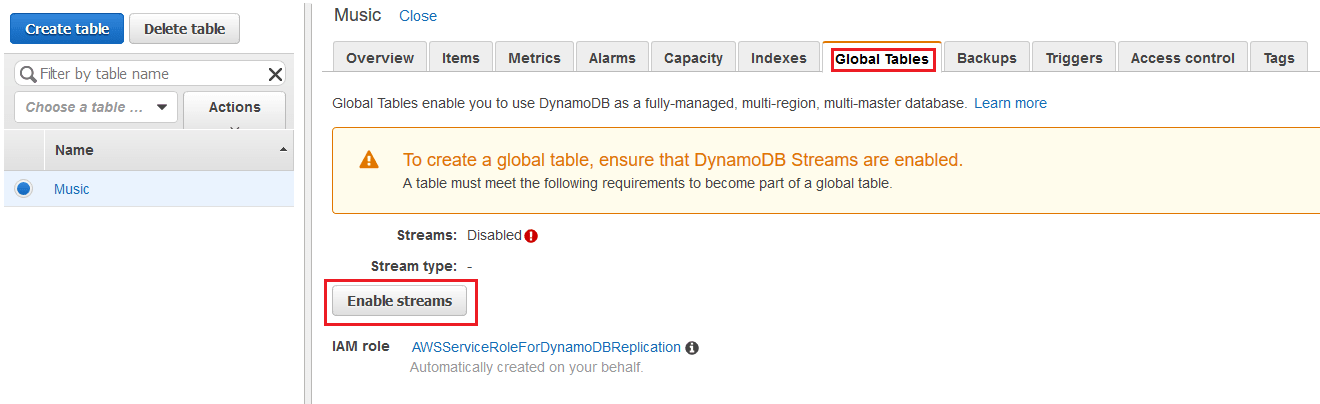Click the search magnifier icon in filter
The height and width of the screenshot is (404, 1320).
28,74
